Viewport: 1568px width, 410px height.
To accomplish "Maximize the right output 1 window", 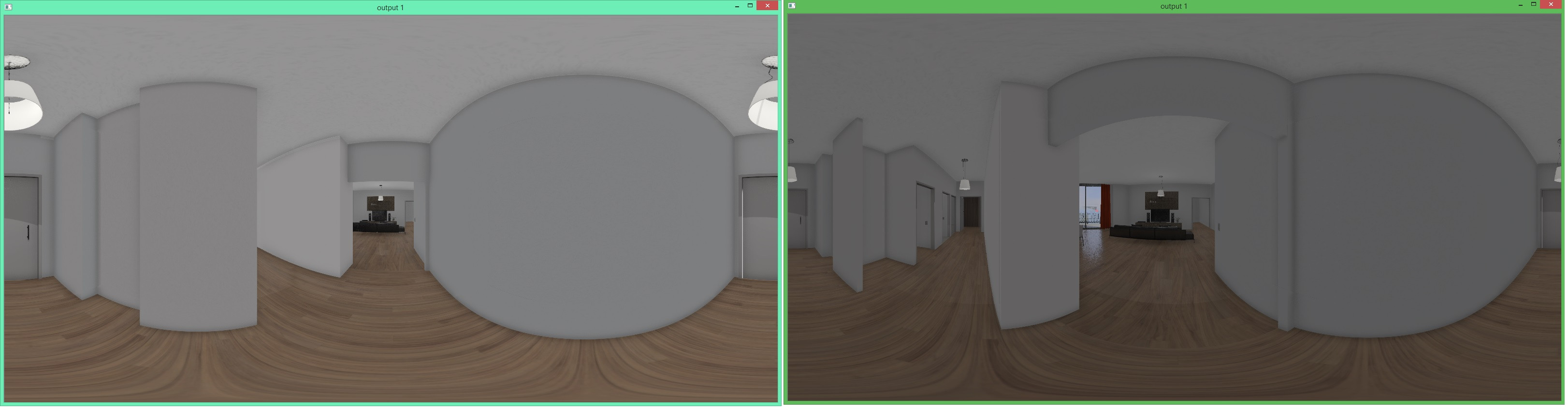I will (x=1533, y=4).
